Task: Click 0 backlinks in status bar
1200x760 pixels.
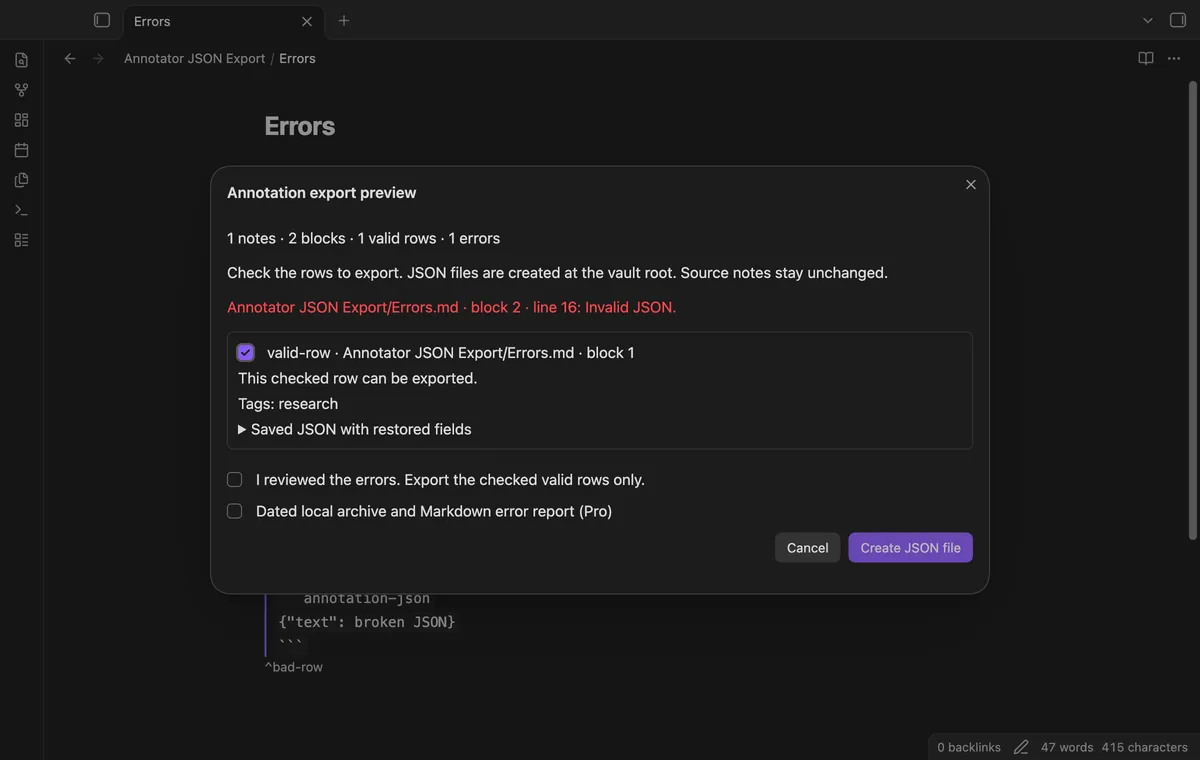Action: [x=969, y=747]
